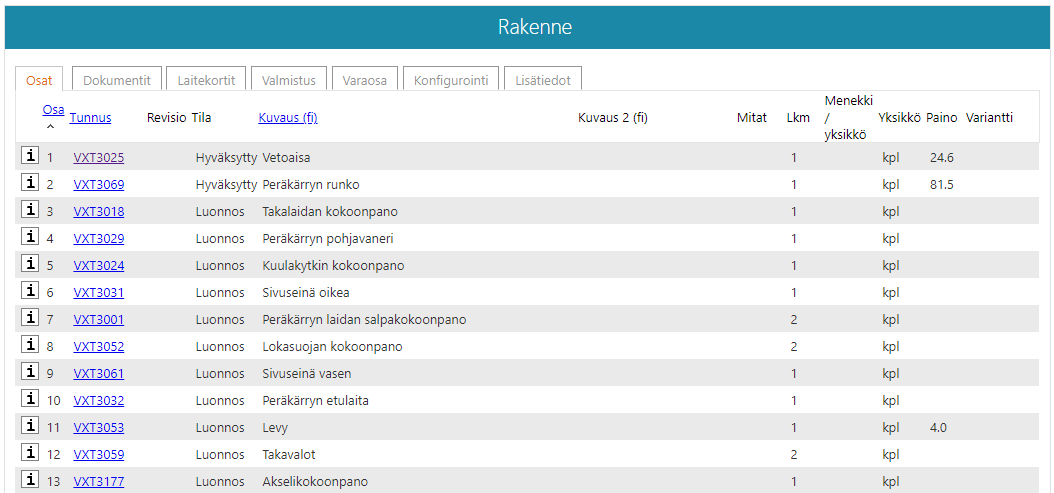Viewport: 1054px width, 493px height.
Task: Go to the Konfigurointi tab
Action: pyautogui.click(x=451, y=80)
